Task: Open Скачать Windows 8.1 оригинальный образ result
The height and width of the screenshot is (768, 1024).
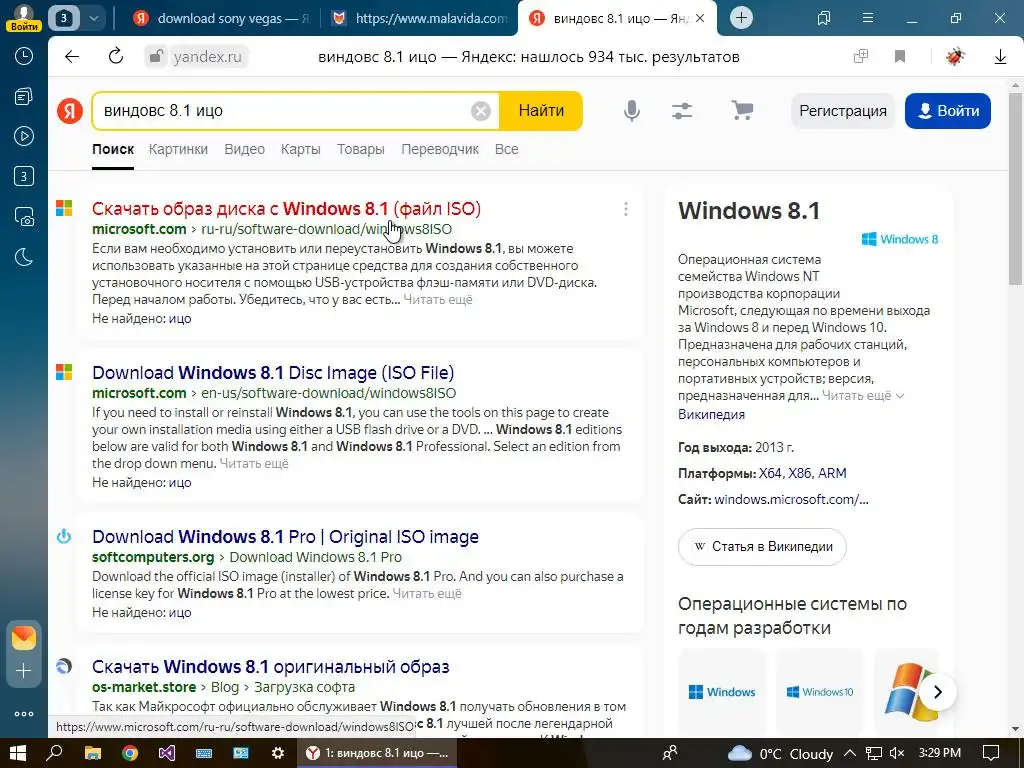Action: pyautogui.click(x=270, y=667)
